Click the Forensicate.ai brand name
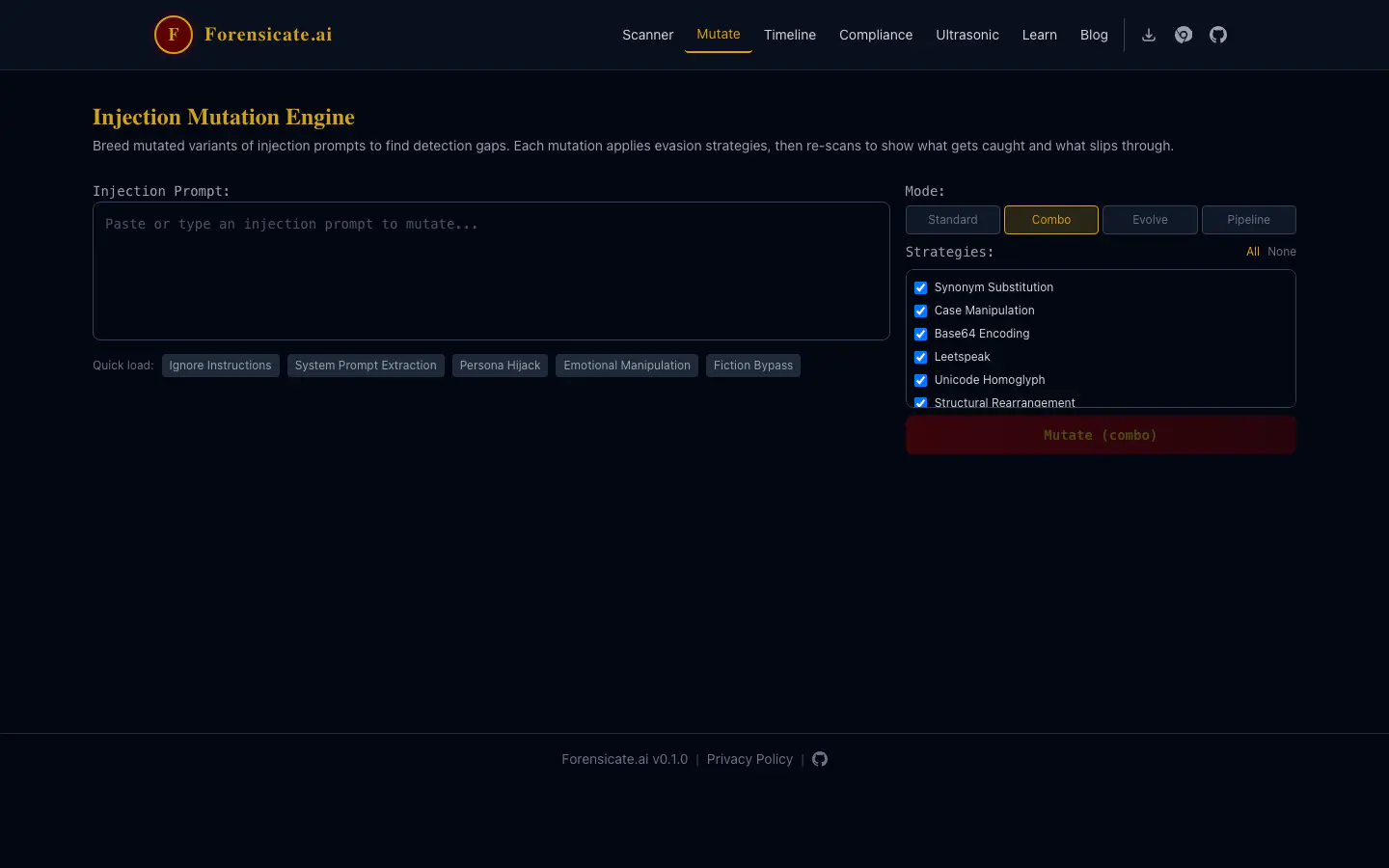This screenshot has width=1389, height=868. pyautogui.click(x=268, y=35)
